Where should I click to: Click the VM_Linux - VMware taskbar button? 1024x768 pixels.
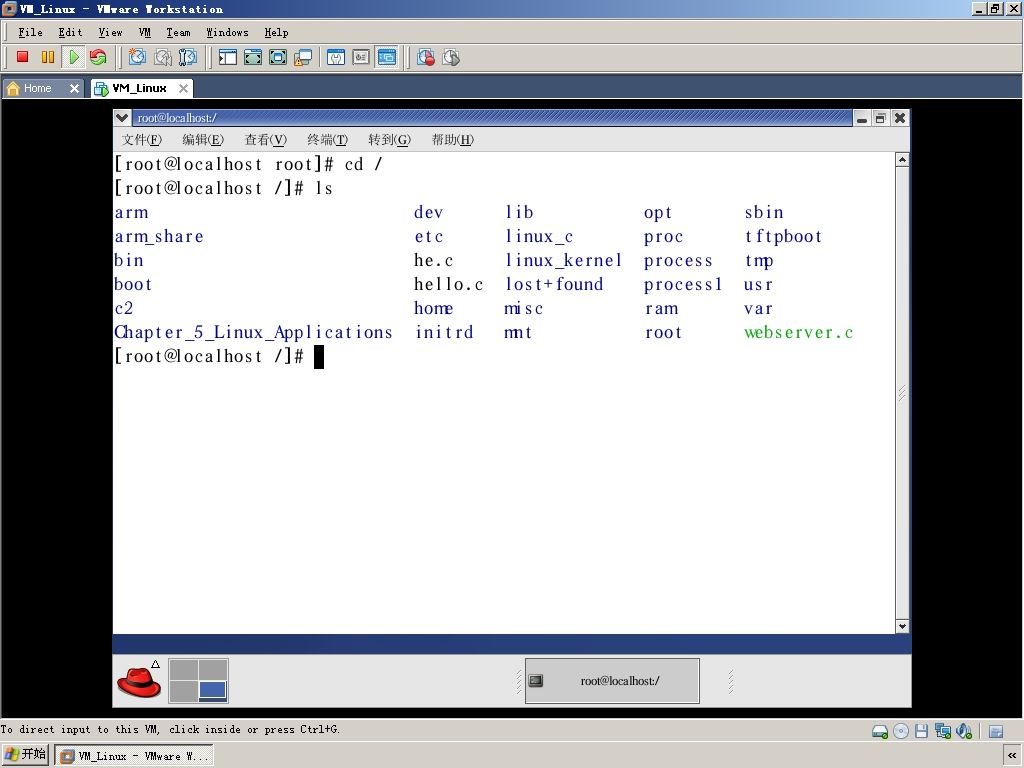tap(134, 756)
